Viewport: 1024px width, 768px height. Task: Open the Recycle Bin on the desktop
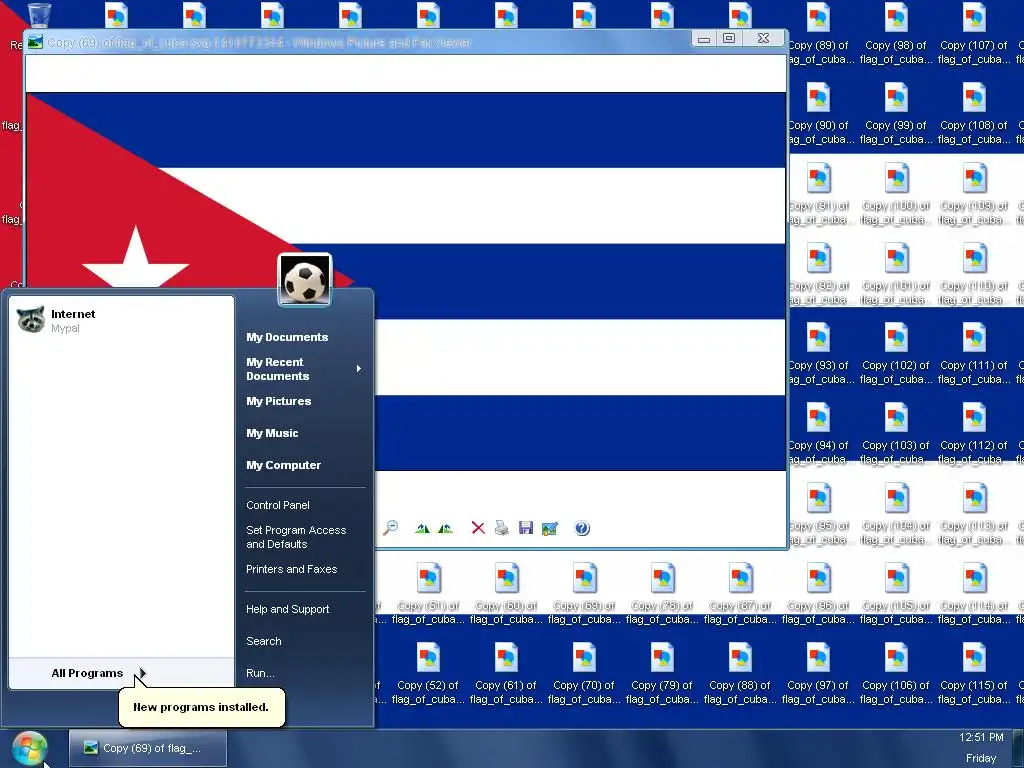pyautogui.click(x=39, y=14)
